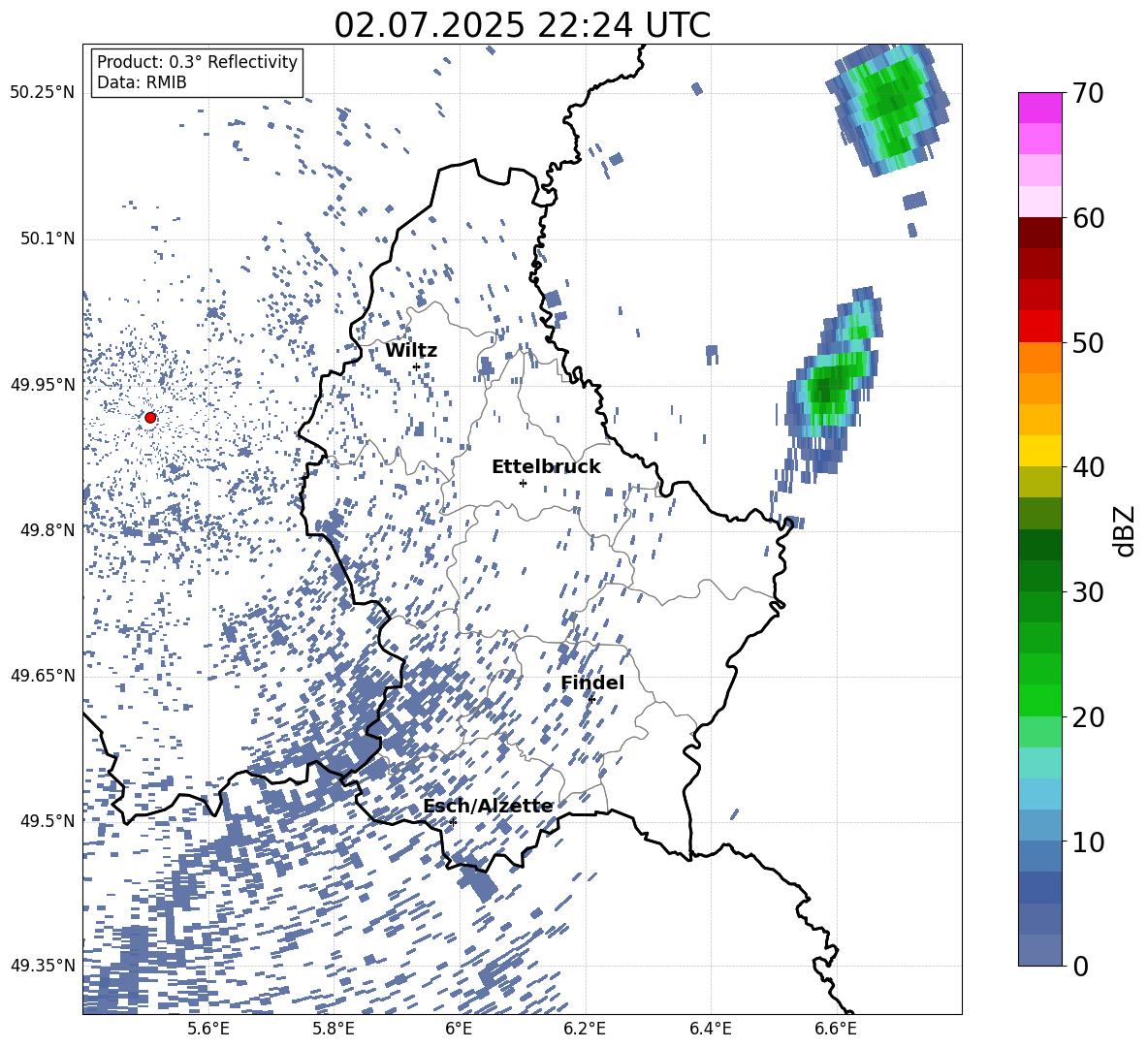Image resolution: width=1148 pixels, height=1048 pixels.
Task: Click the colorbar value 50 label
Action: (1088, 342)
